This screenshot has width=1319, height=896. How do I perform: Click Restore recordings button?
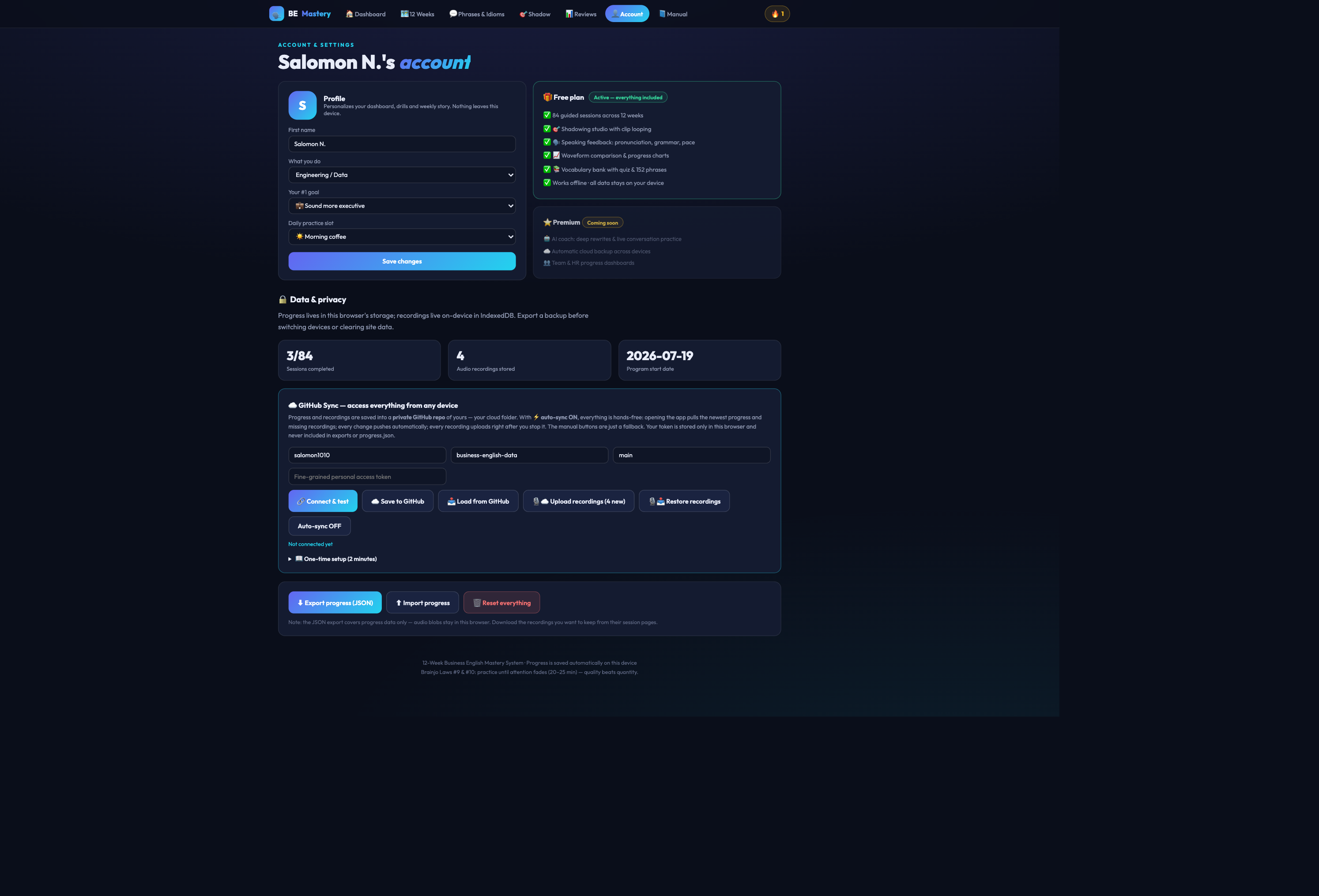click(684, 501)
